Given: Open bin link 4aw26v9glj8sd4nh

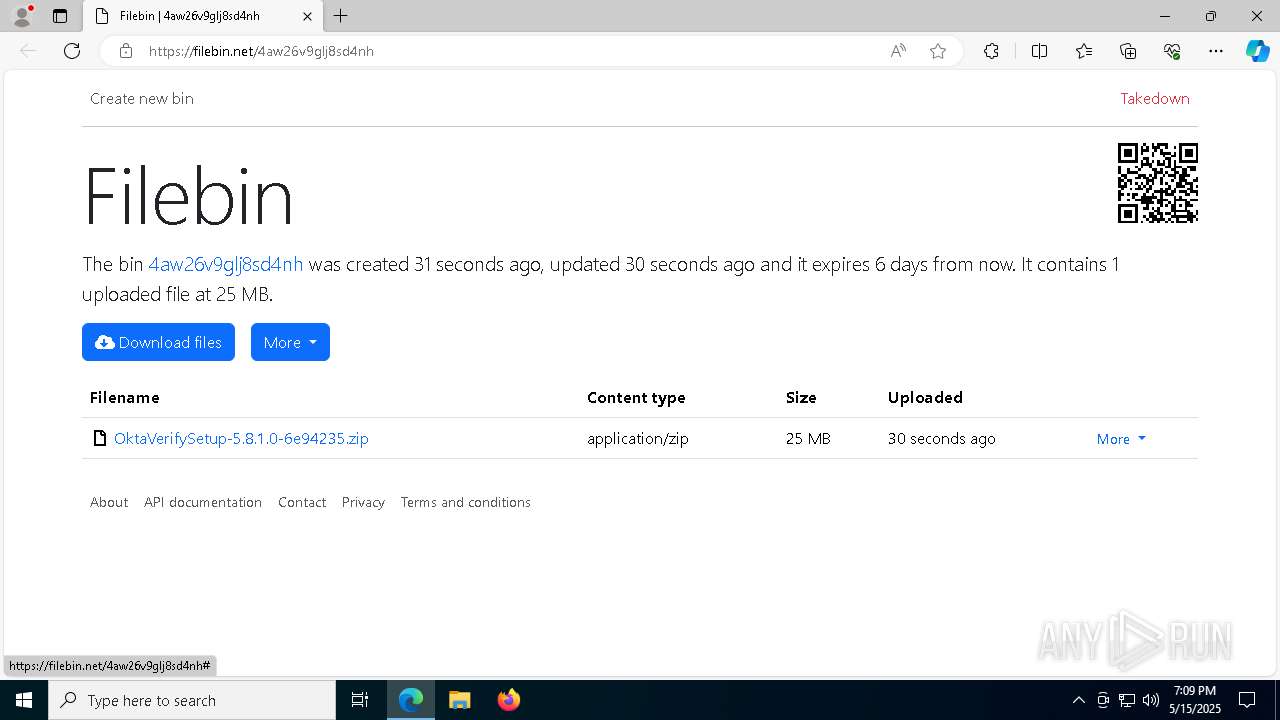Looking at the screenshot, I should [x=226, y=264].
